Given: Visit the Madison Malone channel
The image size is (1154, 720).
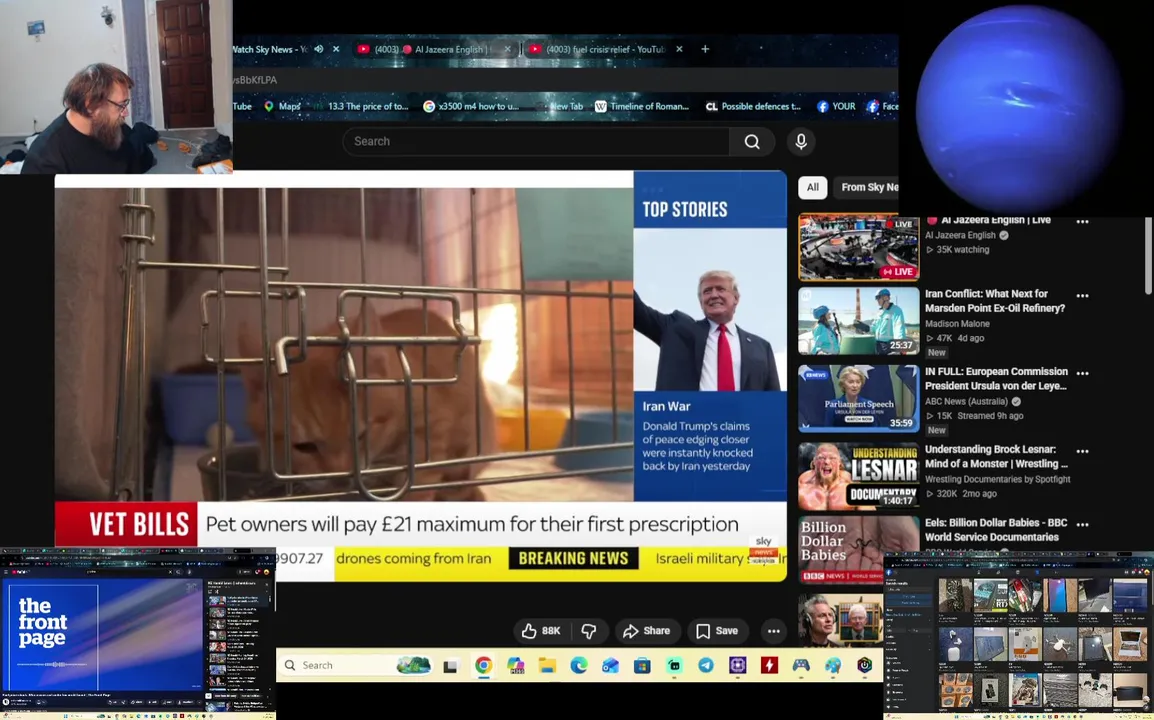Looking at the screenshot, I should tap(957, 323).
